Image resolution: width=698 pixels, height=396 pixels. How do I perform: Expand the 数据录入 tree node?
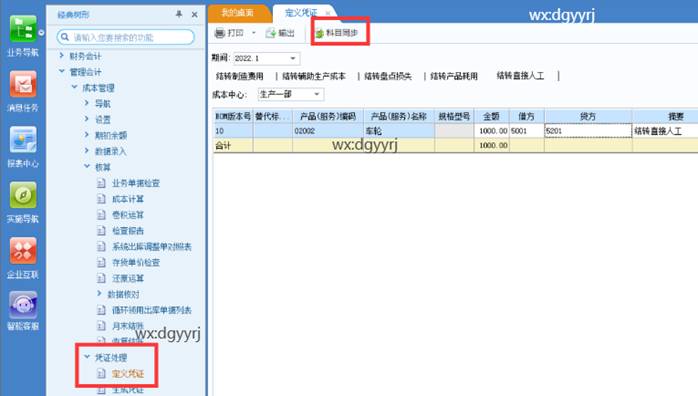[x=87, y=151]
